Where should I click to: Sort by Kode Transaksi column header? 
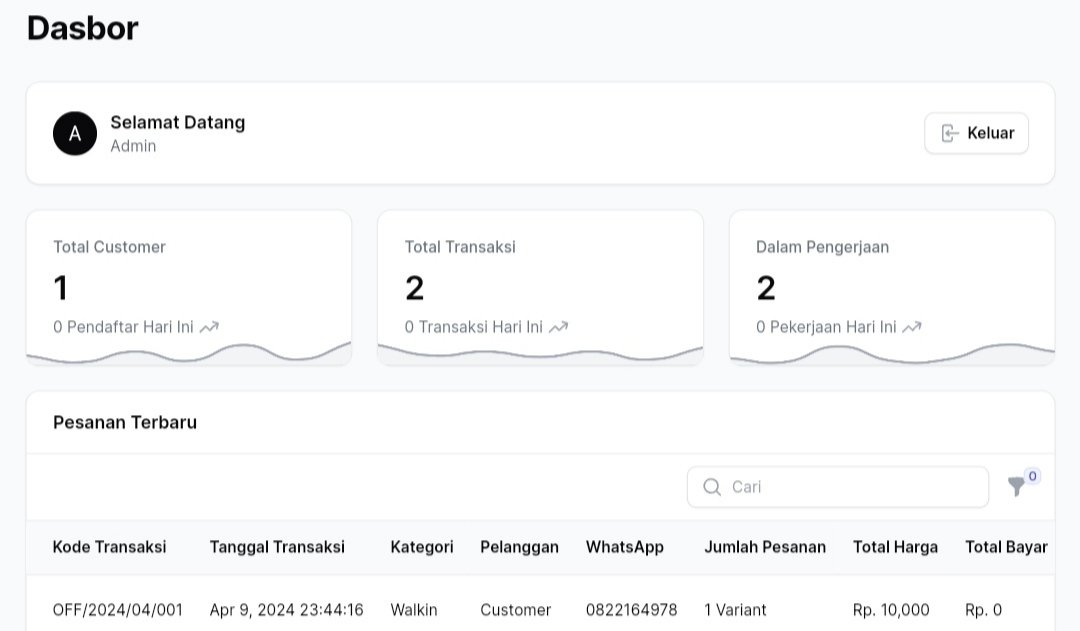tap(110, 547)
